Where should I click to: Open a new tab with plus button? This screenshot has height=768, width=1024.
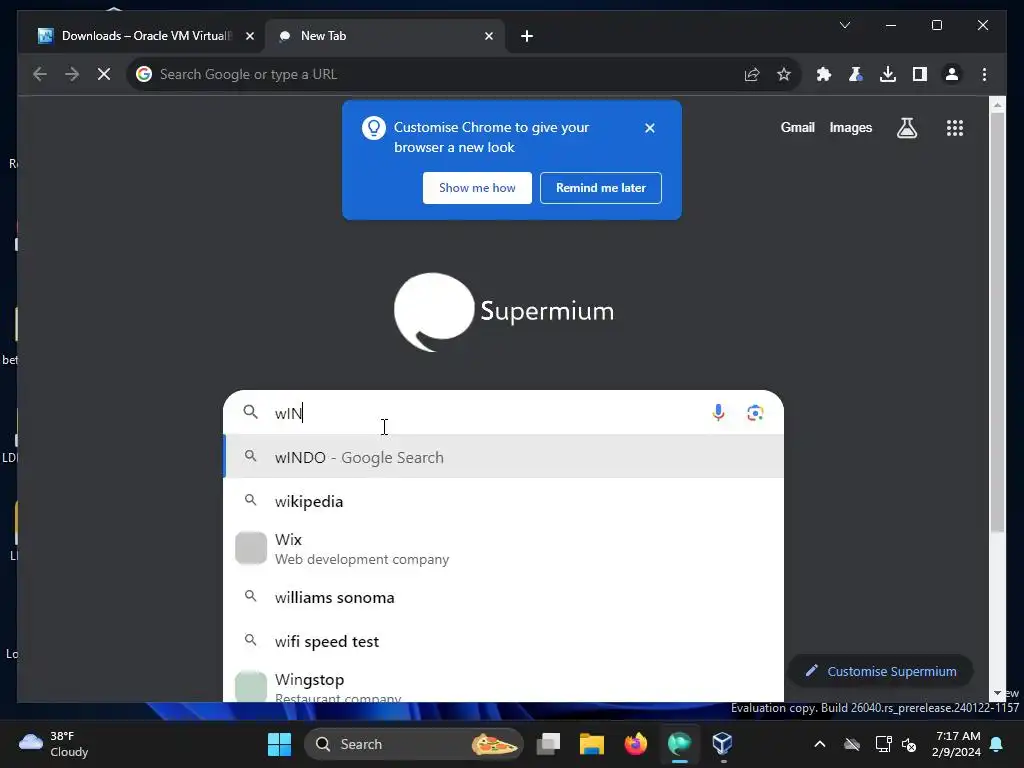527,36
